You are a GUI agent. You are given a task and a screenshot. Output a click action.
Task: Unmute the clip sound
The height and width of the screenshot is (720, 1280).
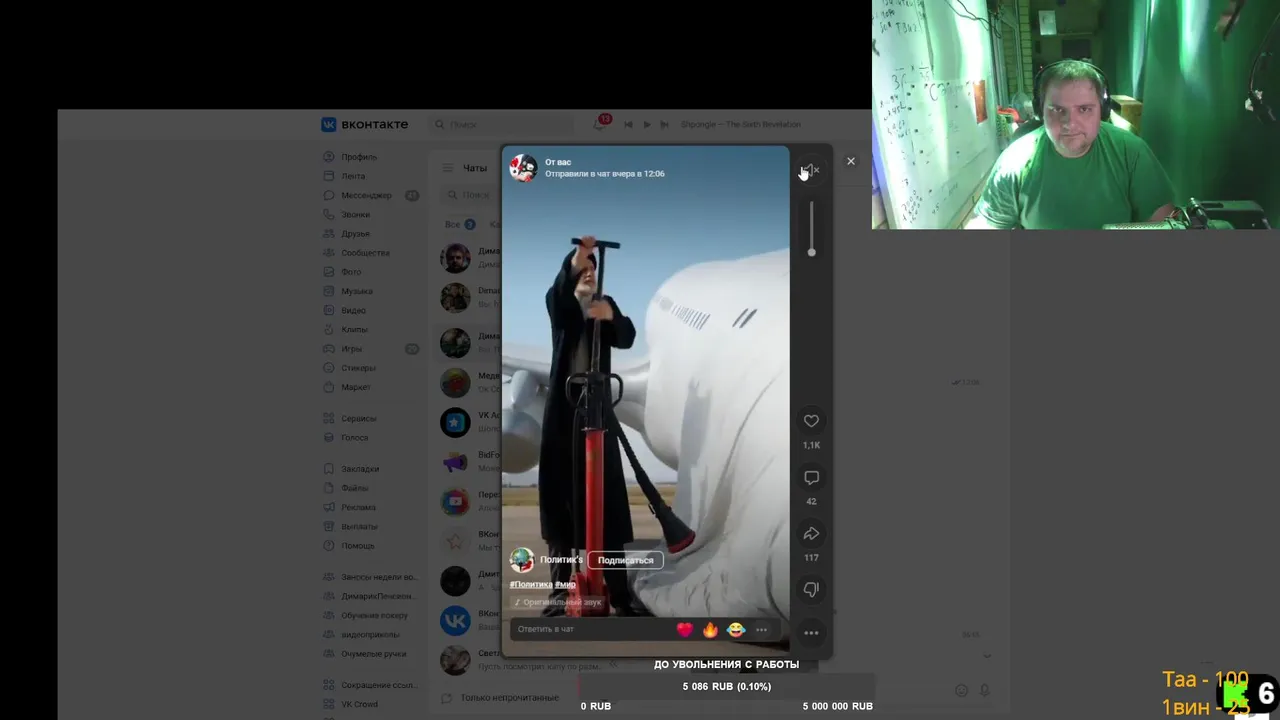(x=811, y=170)
